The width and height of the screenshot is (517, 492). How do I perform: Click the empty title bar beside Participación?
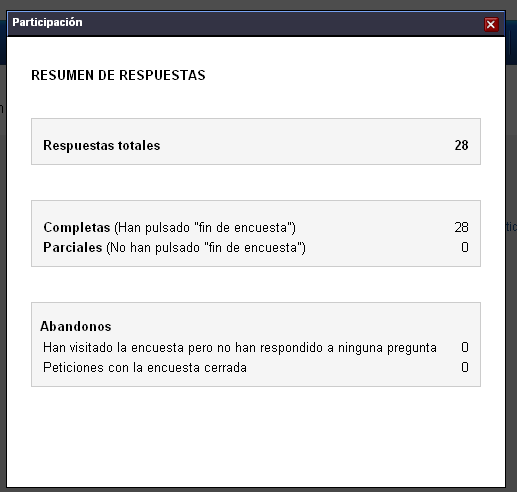pyautogui.click(x=283, y=23)
